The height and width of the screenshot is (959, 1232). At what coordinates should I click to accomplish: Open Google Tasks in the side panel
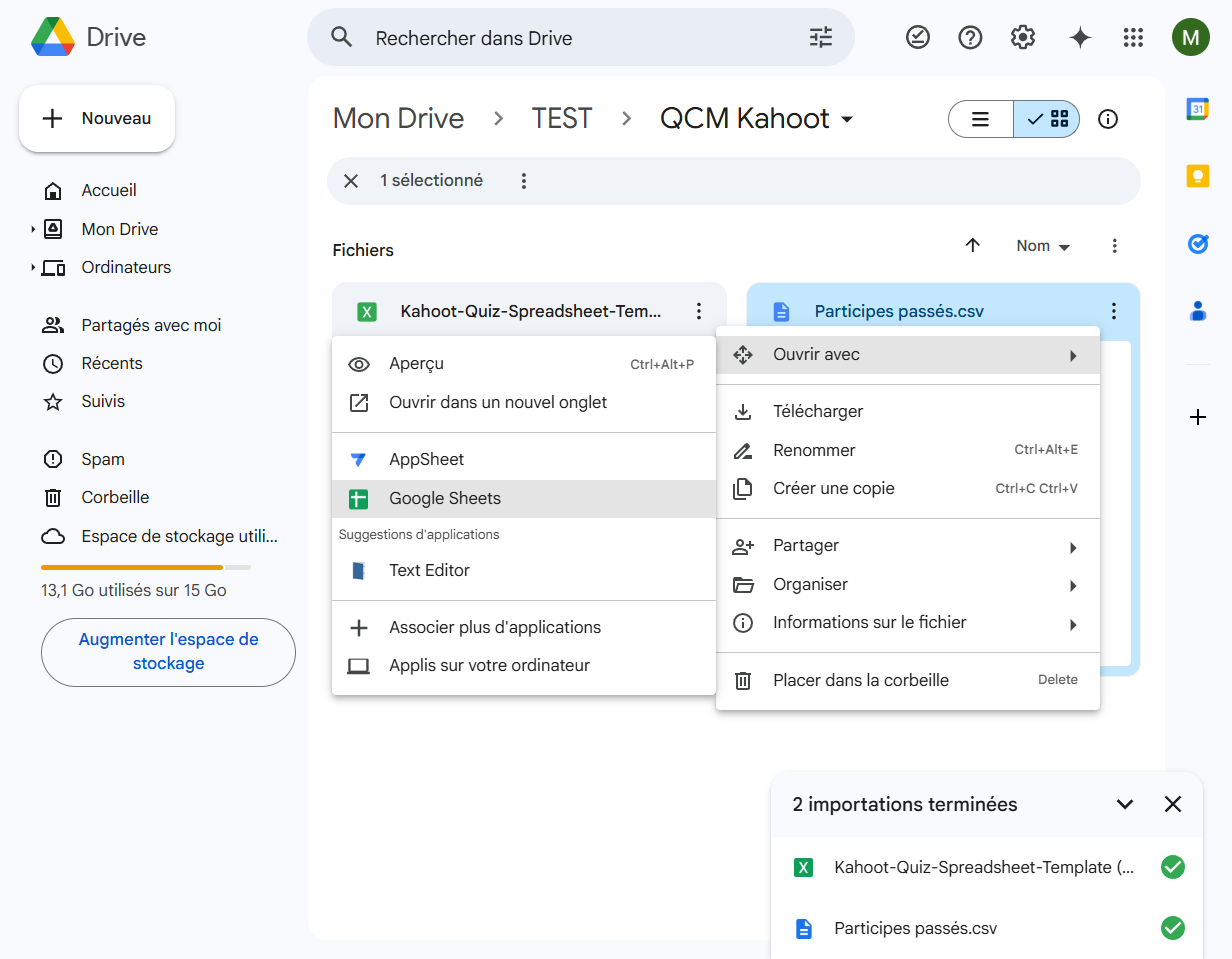[x=1198, y=243]
